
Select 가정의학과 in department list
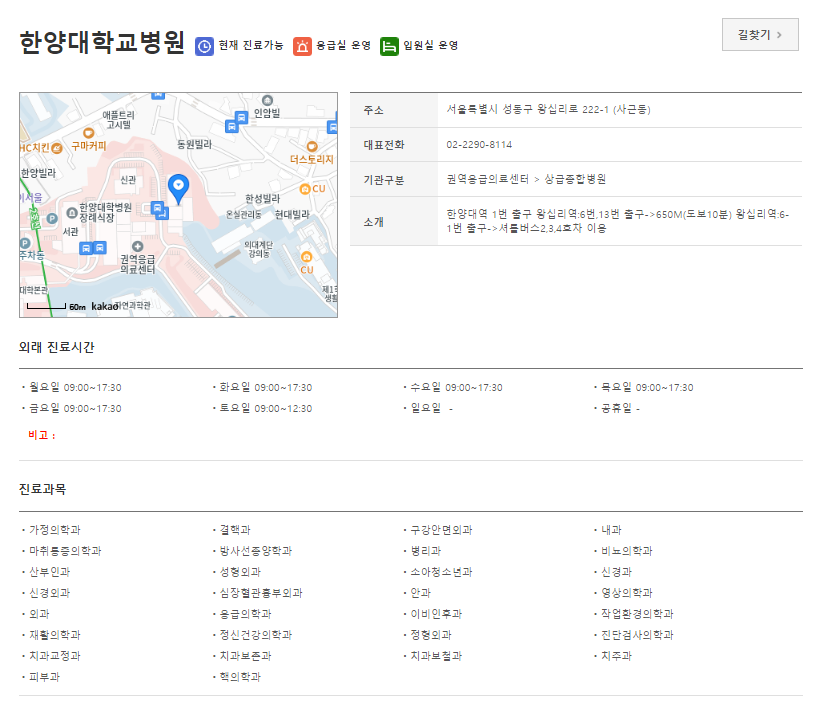tap(55, 530)
